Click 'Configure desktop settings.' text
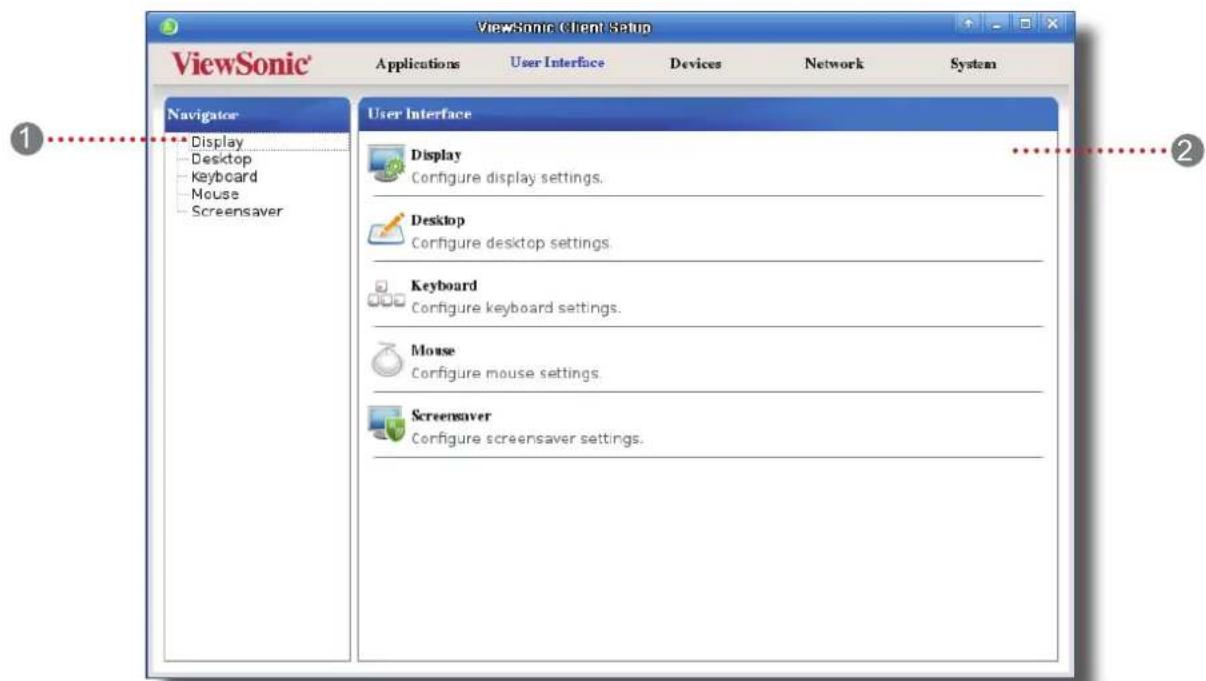 [511, 243]
